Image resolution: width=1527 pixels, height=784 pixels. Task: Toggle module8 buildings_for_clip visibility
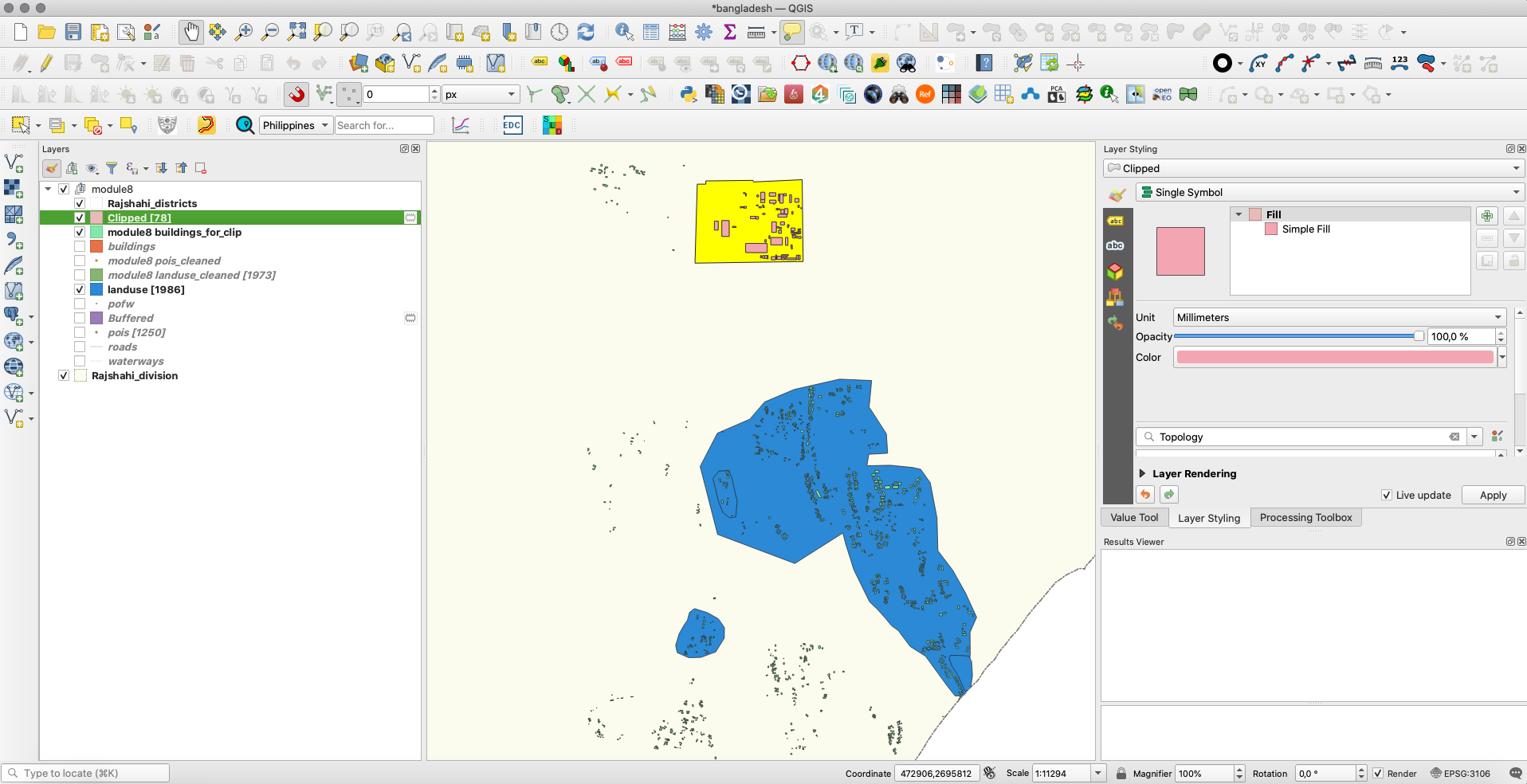click(x=80, y=232)
